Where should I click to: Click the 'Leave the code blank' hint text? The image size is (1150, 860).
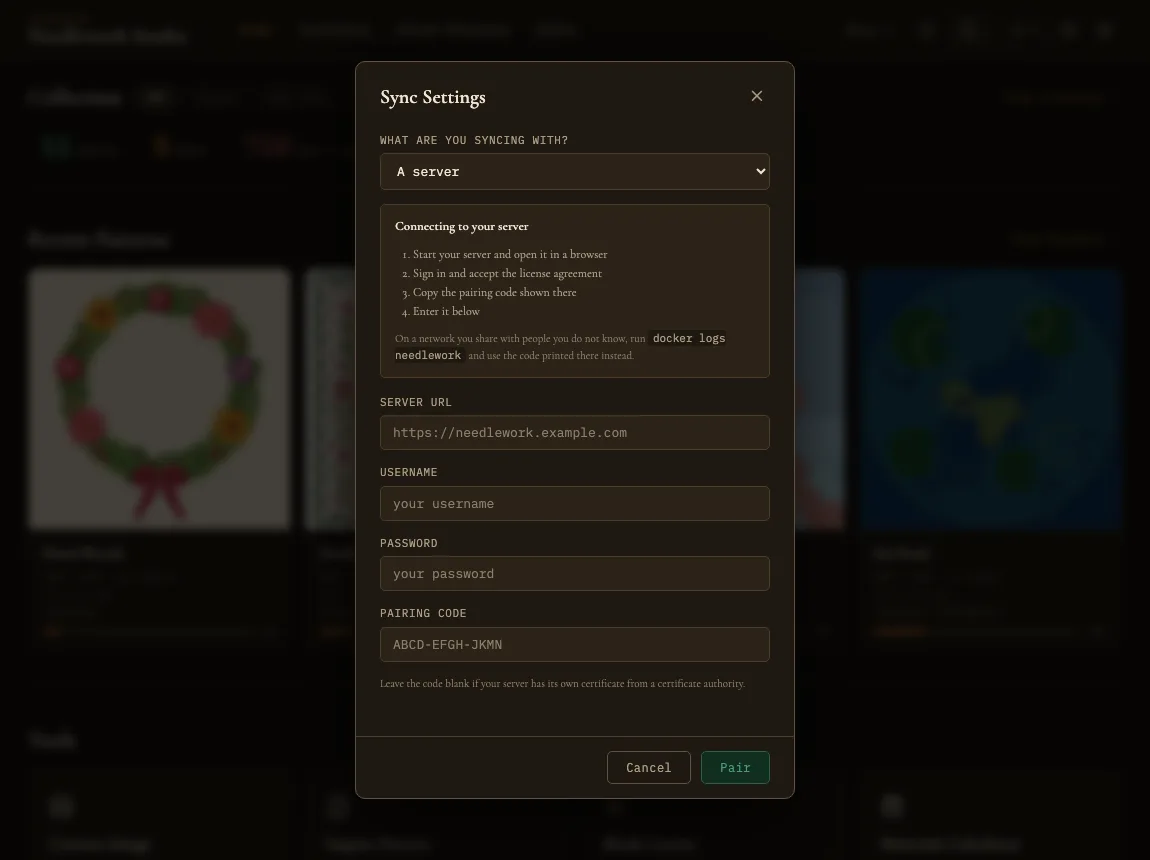(x=563, y=683)
